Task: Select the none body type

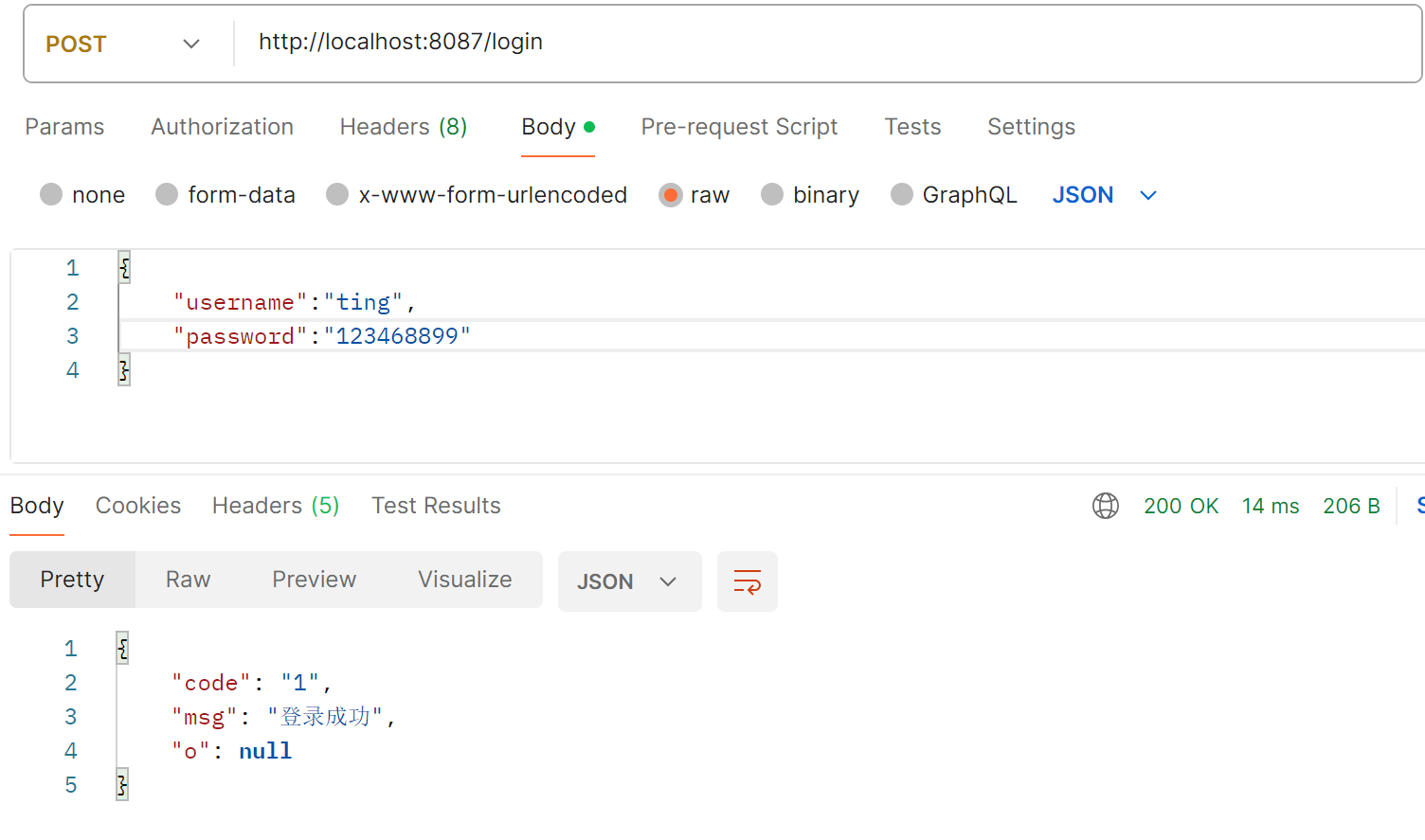Action: [x=82, y=195]
